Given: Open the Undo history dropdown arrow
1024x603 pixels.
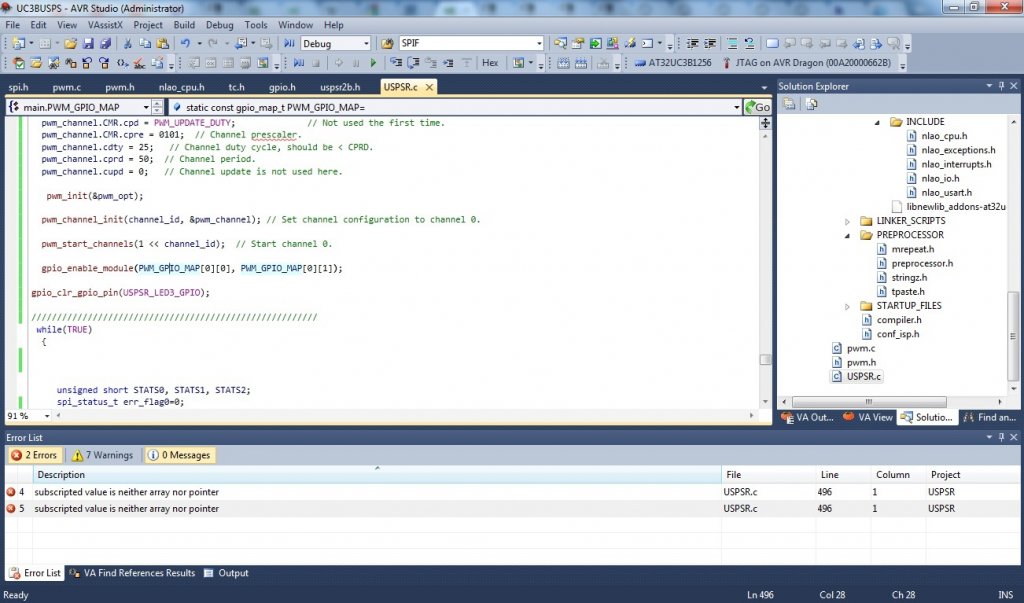Looking at the screenshot, I should (199, 44).
